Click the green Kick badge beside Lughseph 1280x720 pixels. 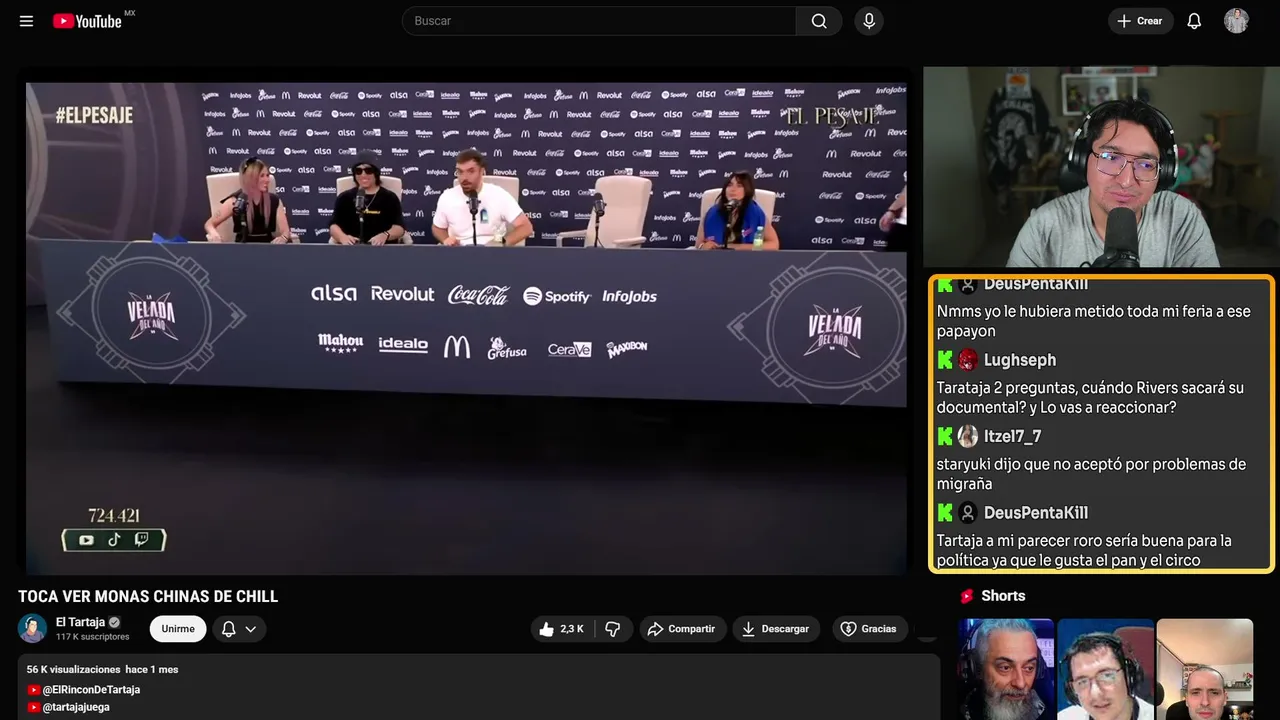945,360
